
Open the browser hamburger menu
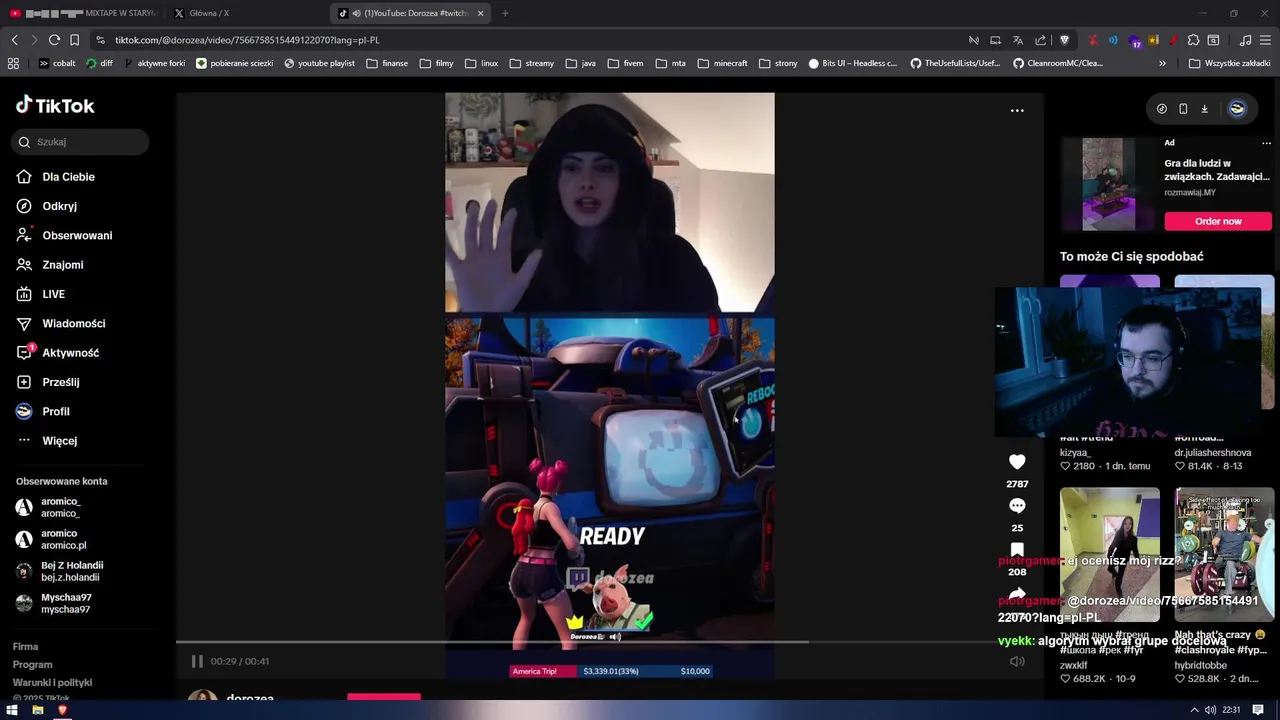[1266, 40]
